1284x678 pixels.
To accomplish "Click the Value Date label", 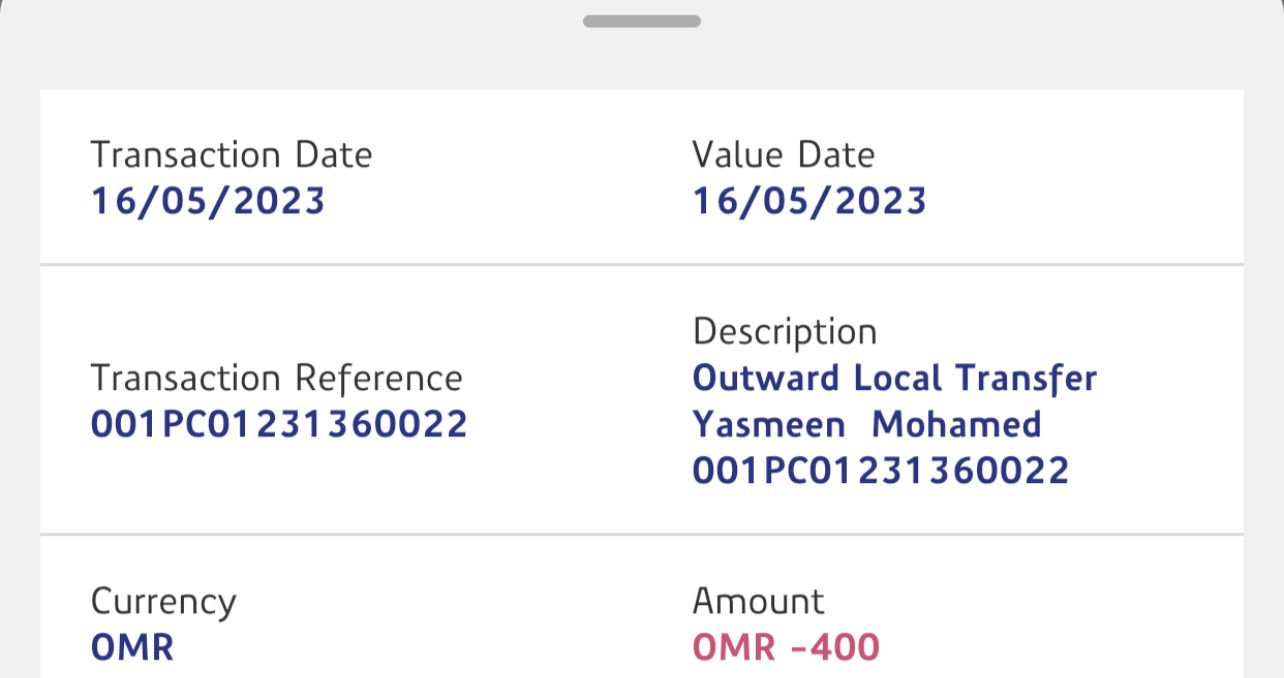I will point(783,155).
